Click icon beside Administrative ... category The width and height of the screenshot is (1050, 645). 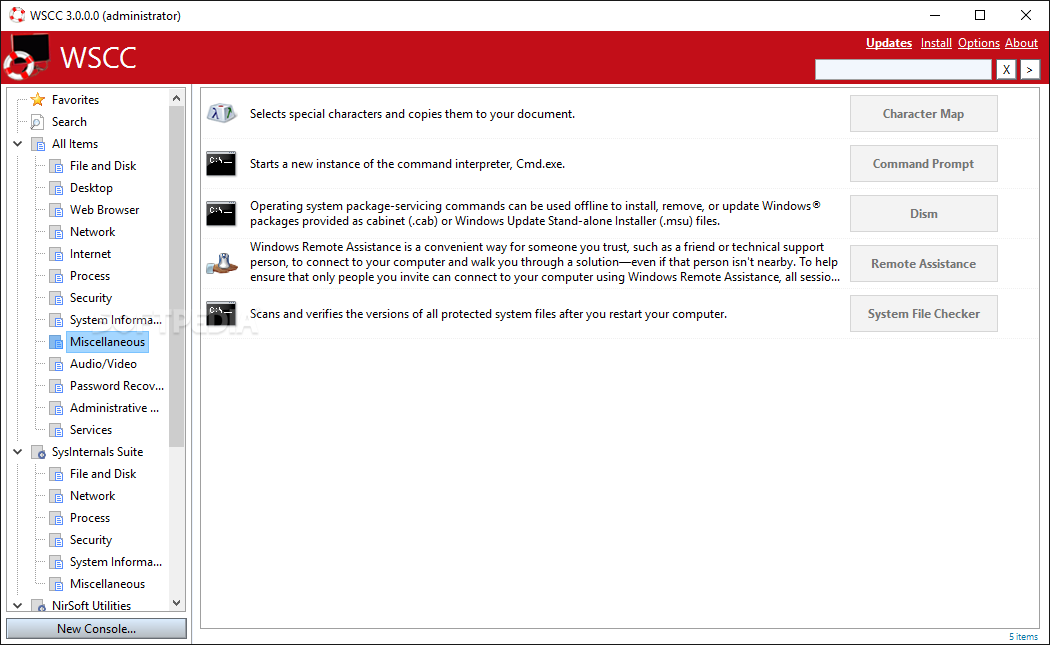[58, 408]
